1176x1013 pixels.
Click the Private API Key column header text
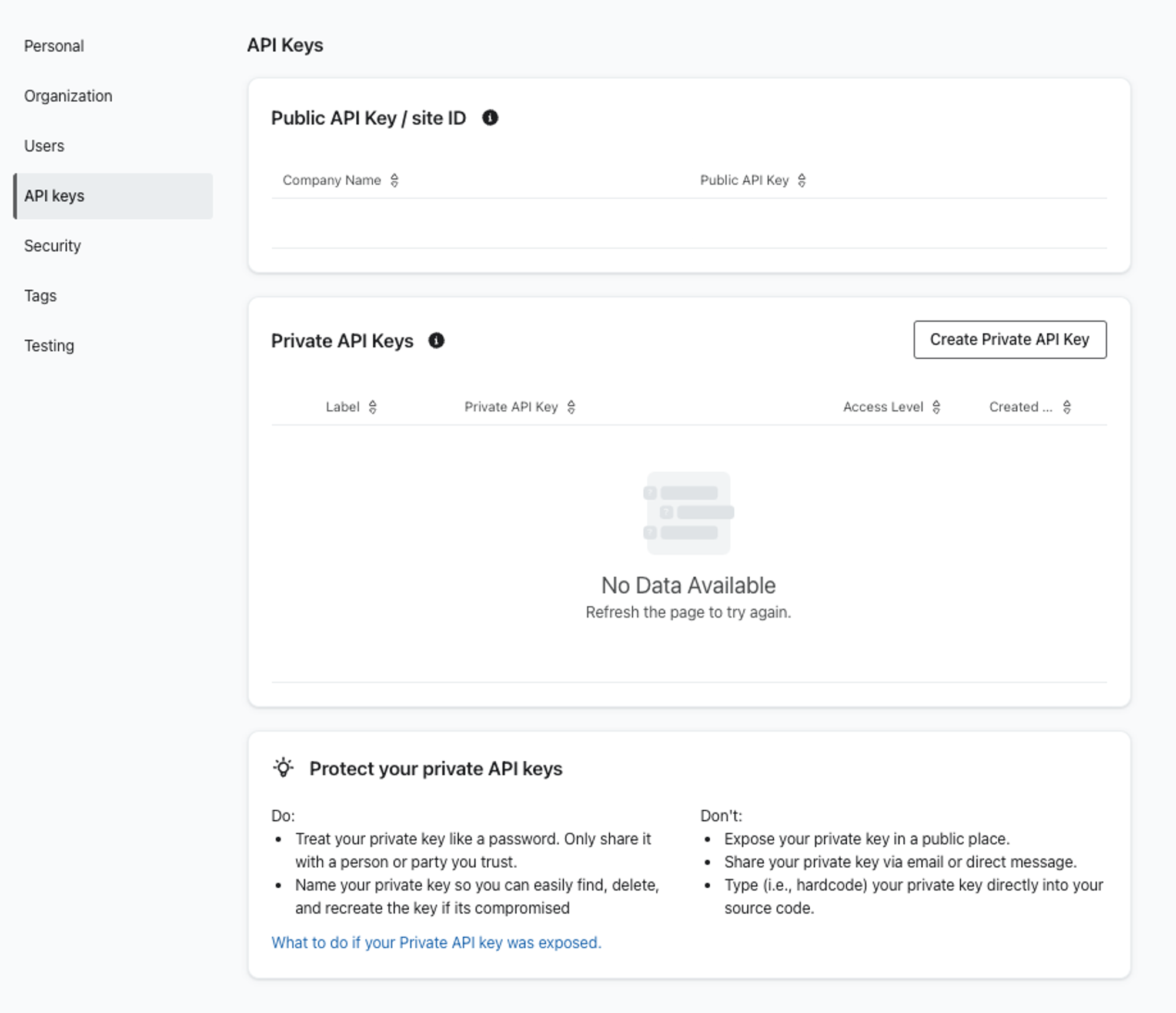point(511,407)
